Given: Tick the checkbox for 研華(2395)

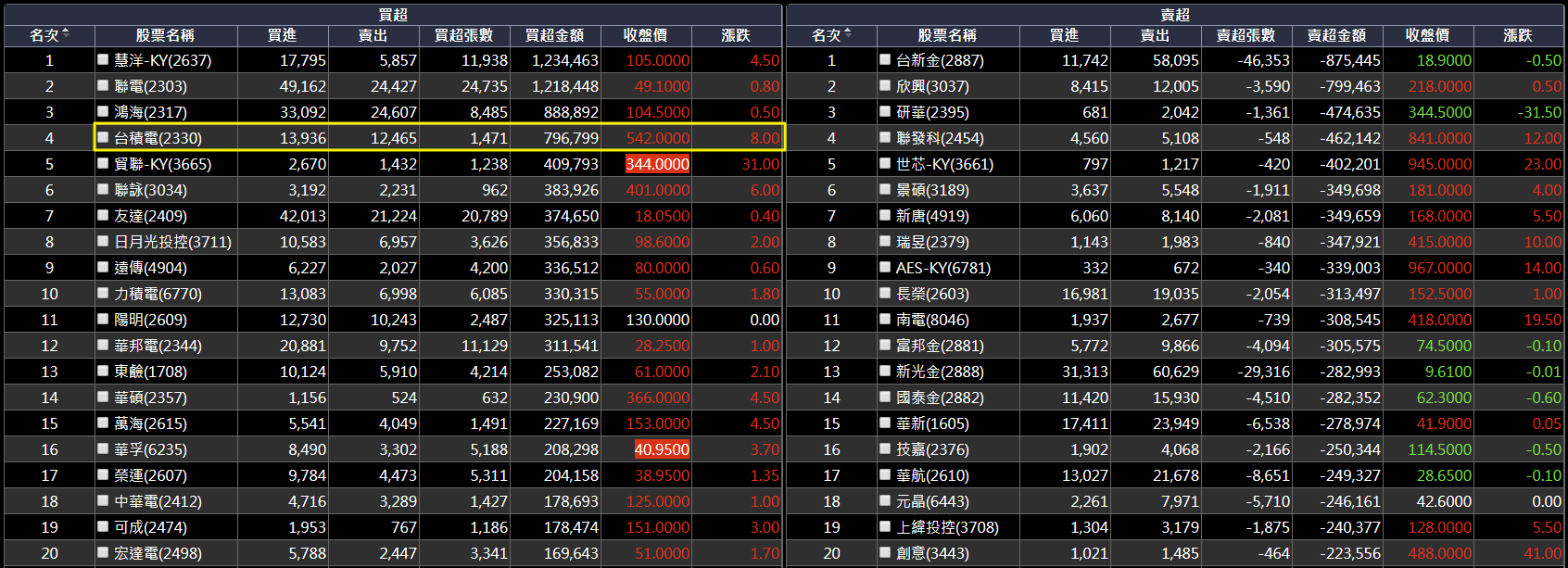Looking at the screenshot, I should [x=885, y=111].
